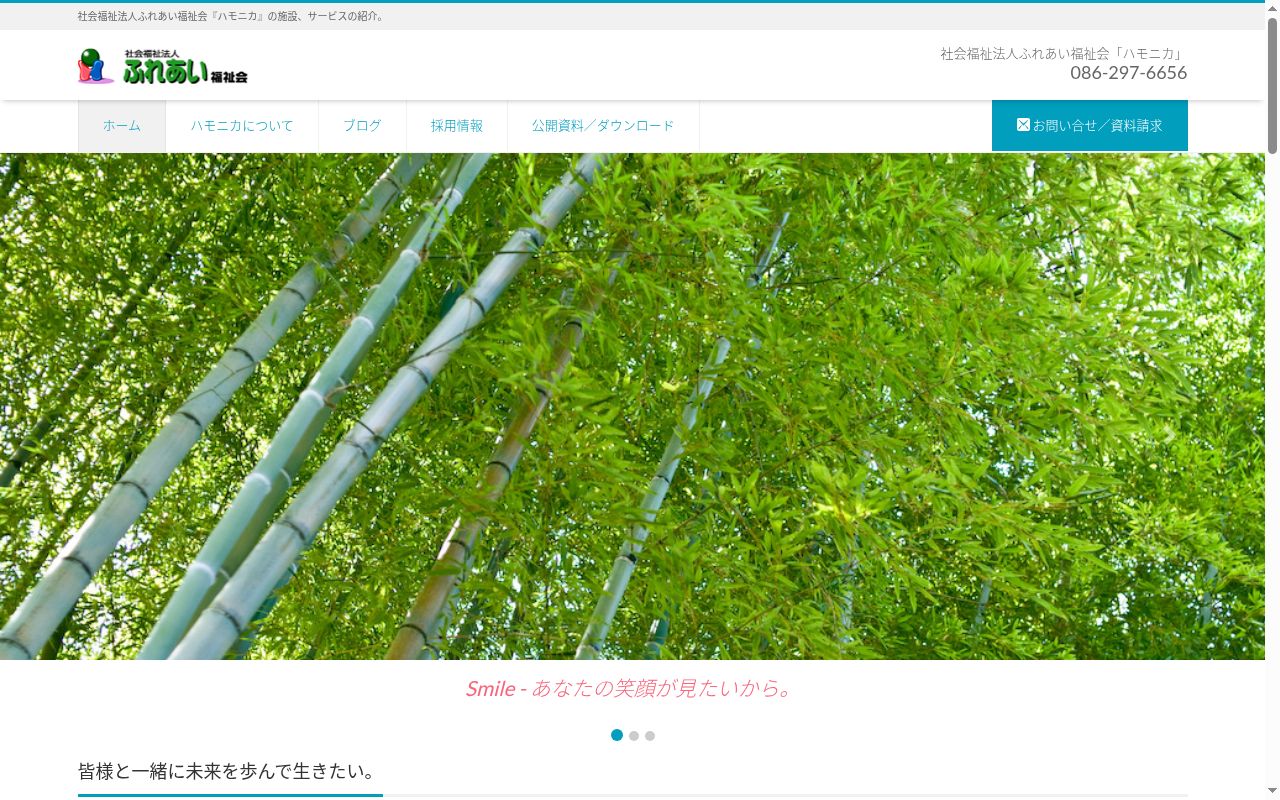Image resolution: width=1280 pixels, height=800 pixels.
Task: Select the third slider pagination dot
Action: 650,736
